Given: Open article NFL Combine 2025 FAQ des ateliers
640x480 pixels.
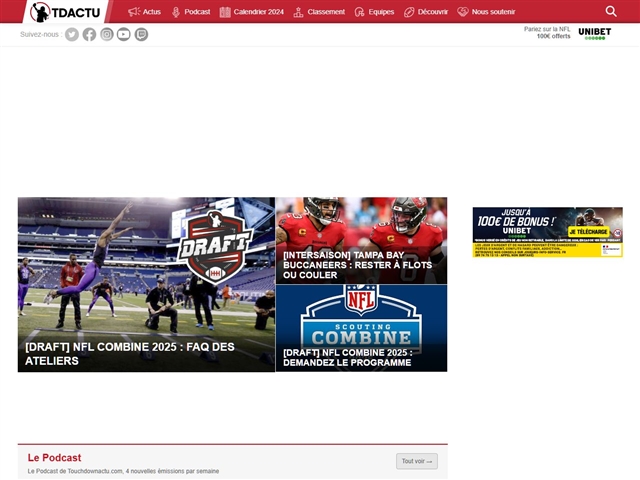Looking at the screenshot, I should pos(130,354).
